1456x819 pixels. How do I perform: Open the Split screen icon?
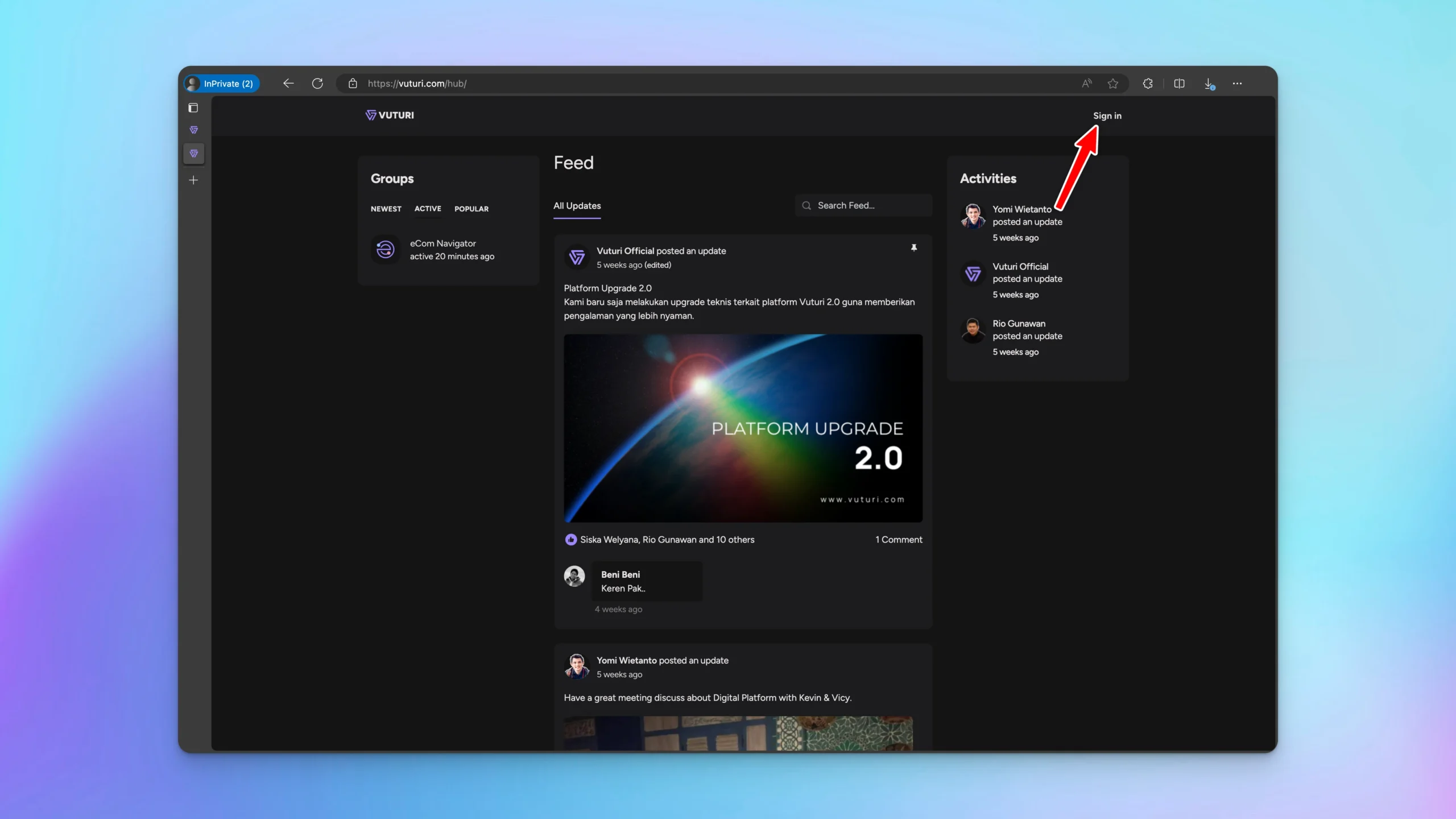[1180, 84]
